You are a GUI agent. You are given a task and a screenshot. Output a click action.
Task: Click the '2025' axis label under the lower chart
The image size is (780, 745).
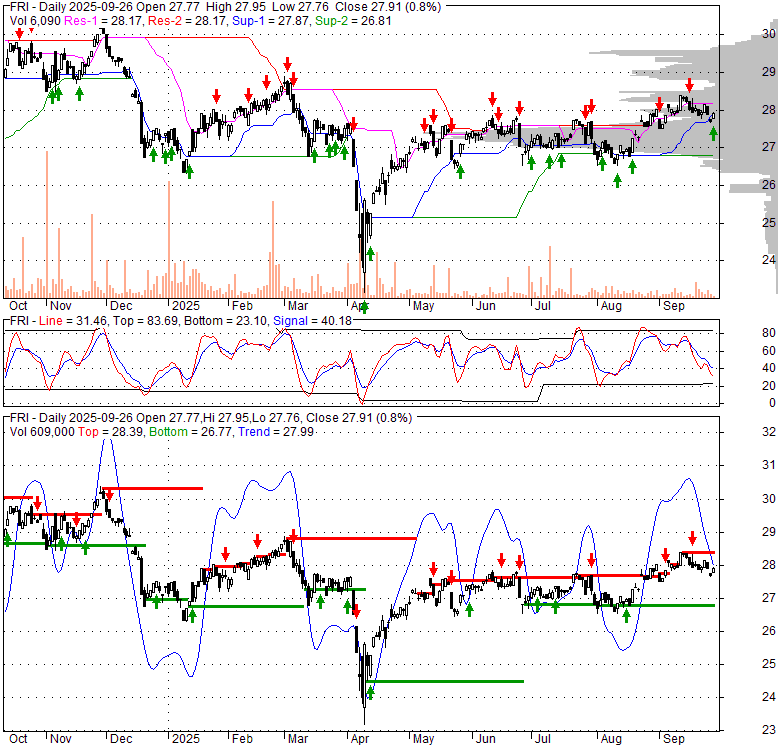[x=186, y=739]
